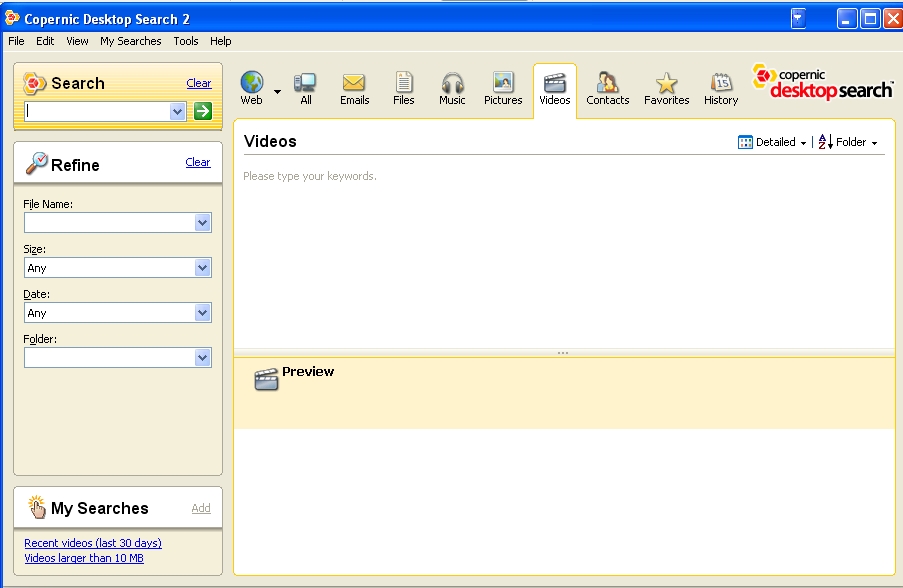The image size is (903, 588).
Task: Clear the Search keywords via Clear link
Action: (x=199, y=83)
